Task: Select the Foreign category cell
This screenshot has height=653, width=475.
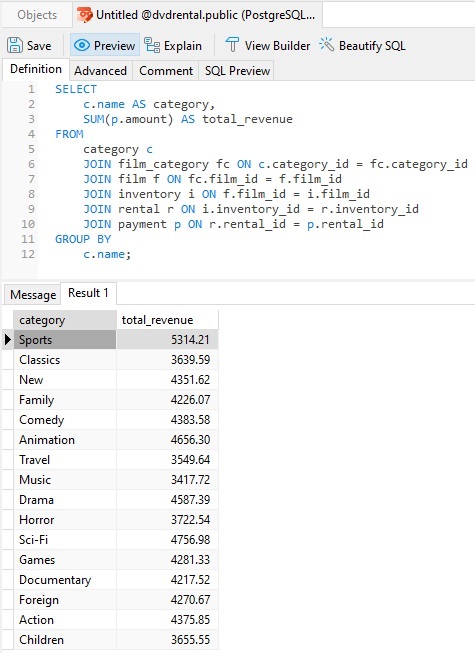Action: point(65,599)
